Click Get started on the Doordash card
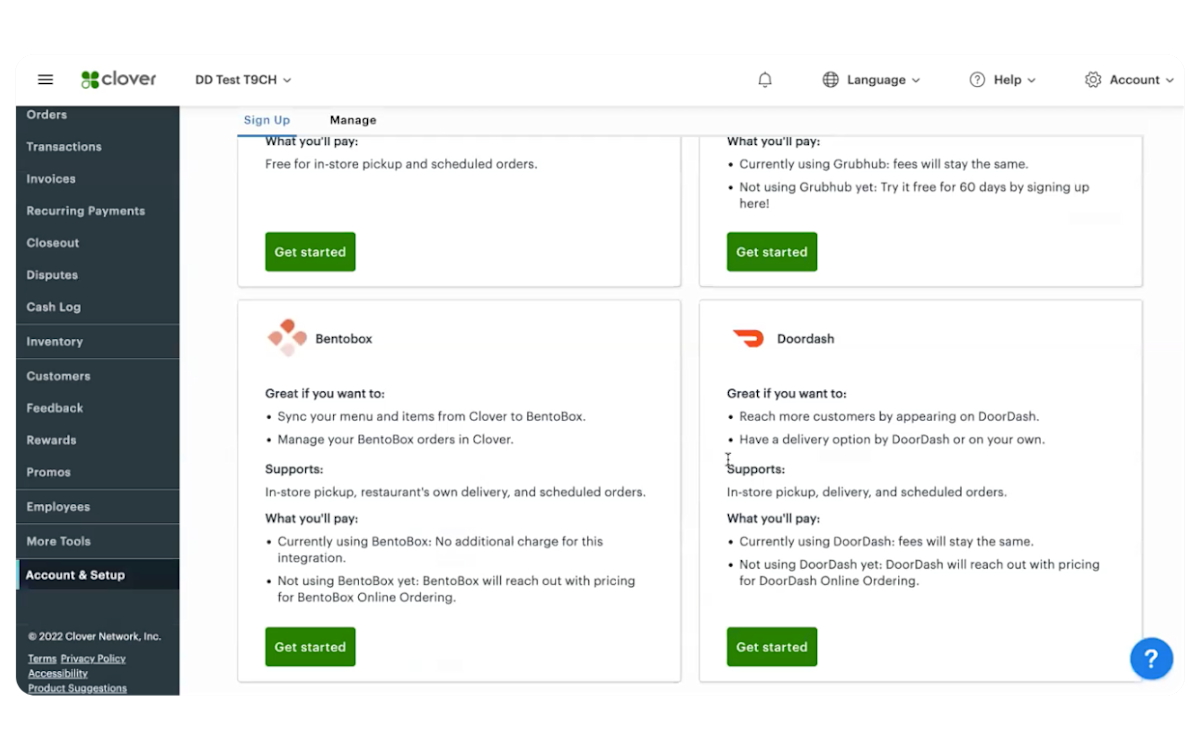Screen dimensions: 1200x750 (x=772, y=647)
